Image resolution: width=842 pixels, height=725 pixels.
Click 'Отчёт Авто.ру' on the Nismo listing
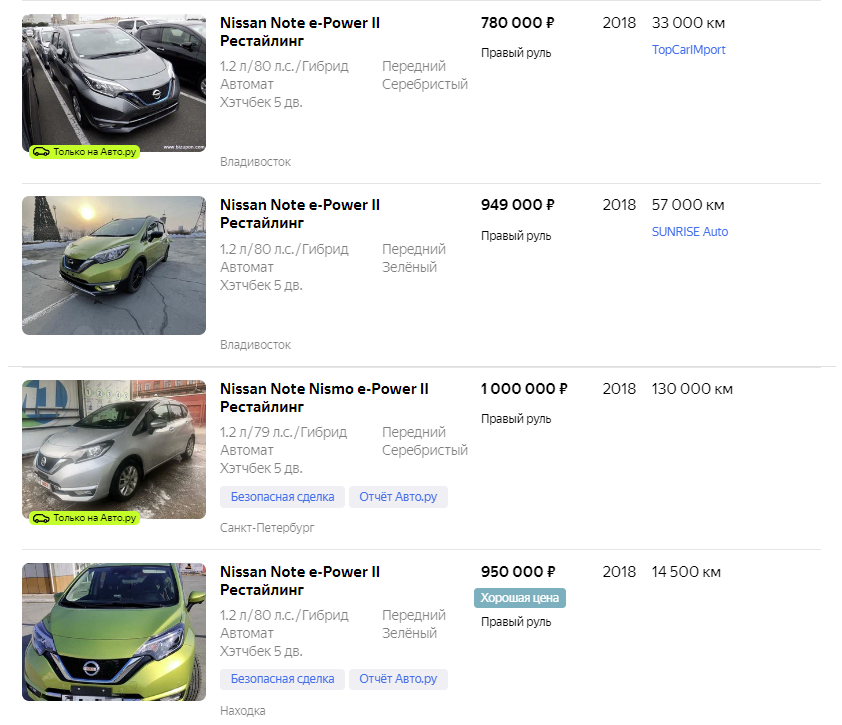pyautogui.click(x=398, y=497)
